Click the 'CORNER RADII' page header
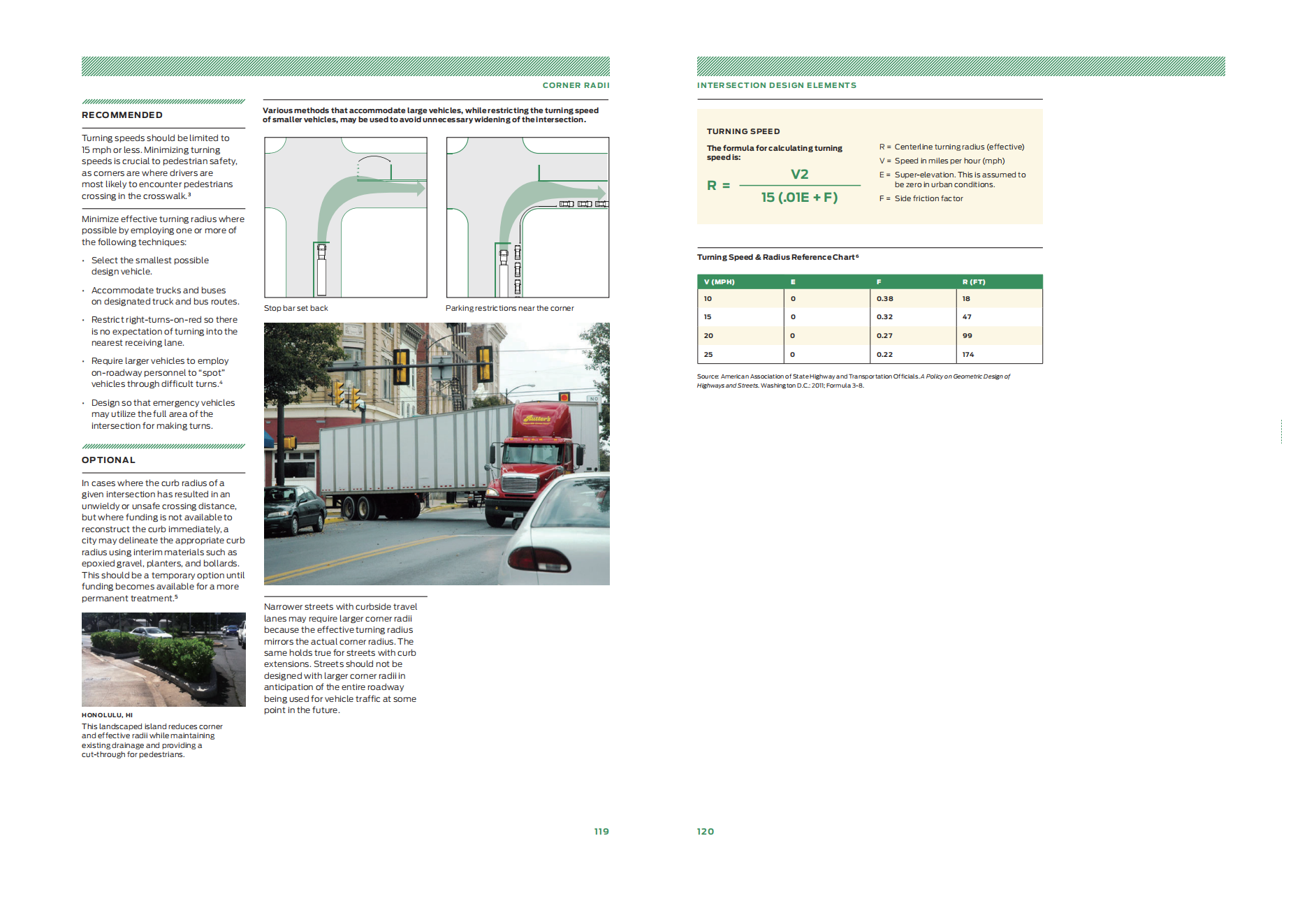1307x924 pixels. click(x=576, y=85)
